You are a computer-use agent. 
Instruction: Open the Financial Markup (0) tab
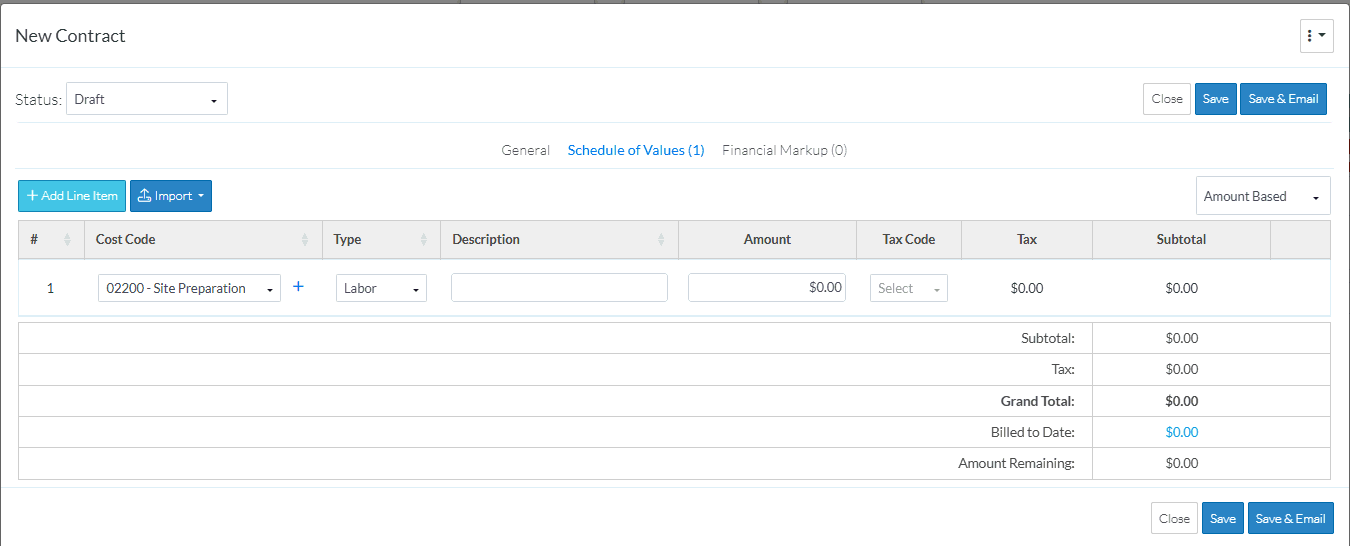pos(785,150)
